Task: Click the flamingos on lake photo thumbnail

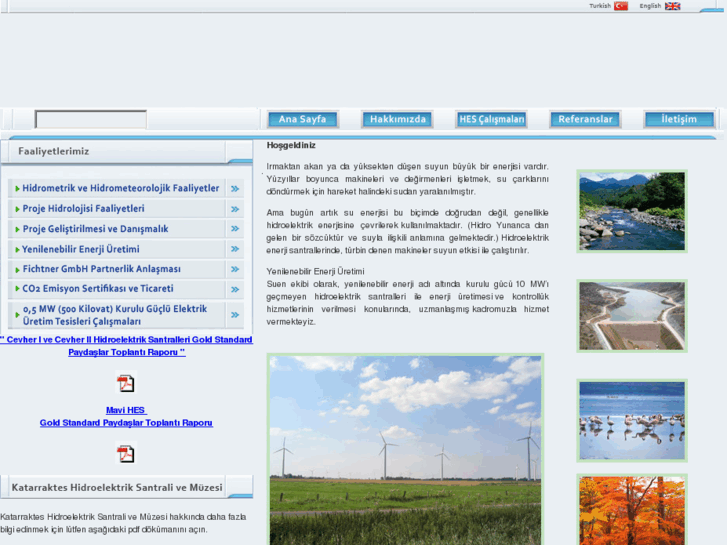Action: [x=632, y=421]
